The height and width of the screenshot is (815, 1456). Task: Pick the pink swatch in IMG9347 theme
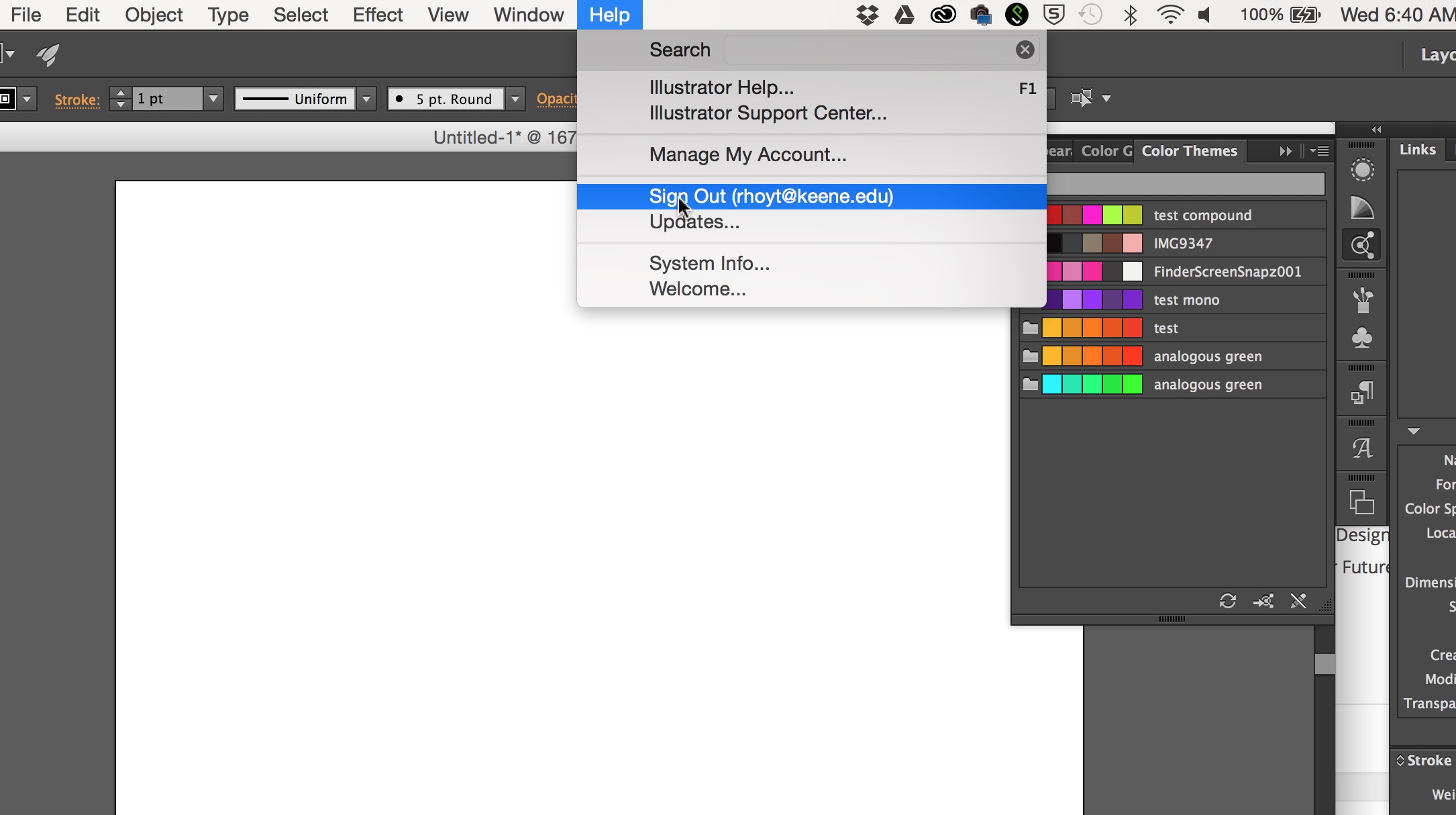coord(1132,243)
